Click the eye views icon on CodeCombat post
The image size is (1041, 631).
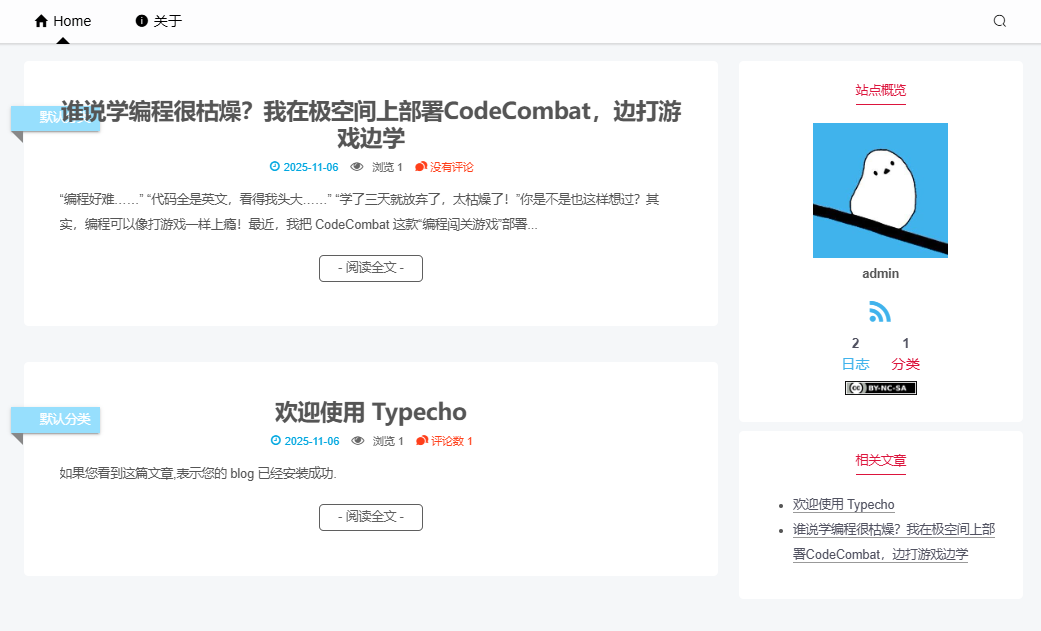coord(357,167)
